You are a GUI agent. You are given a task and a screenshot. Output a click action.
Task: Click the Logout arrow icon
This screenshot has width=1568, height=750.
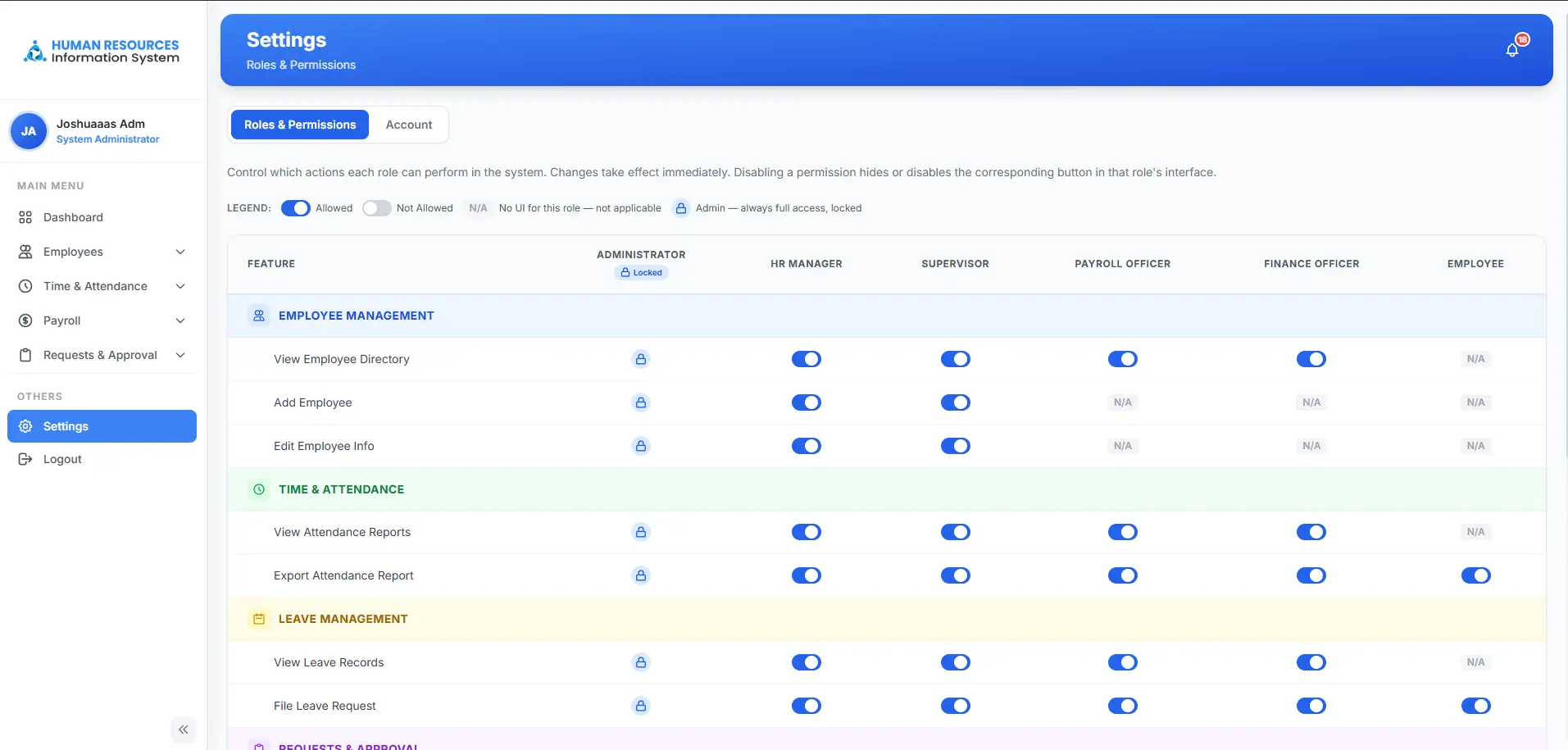tap(25, 459)
